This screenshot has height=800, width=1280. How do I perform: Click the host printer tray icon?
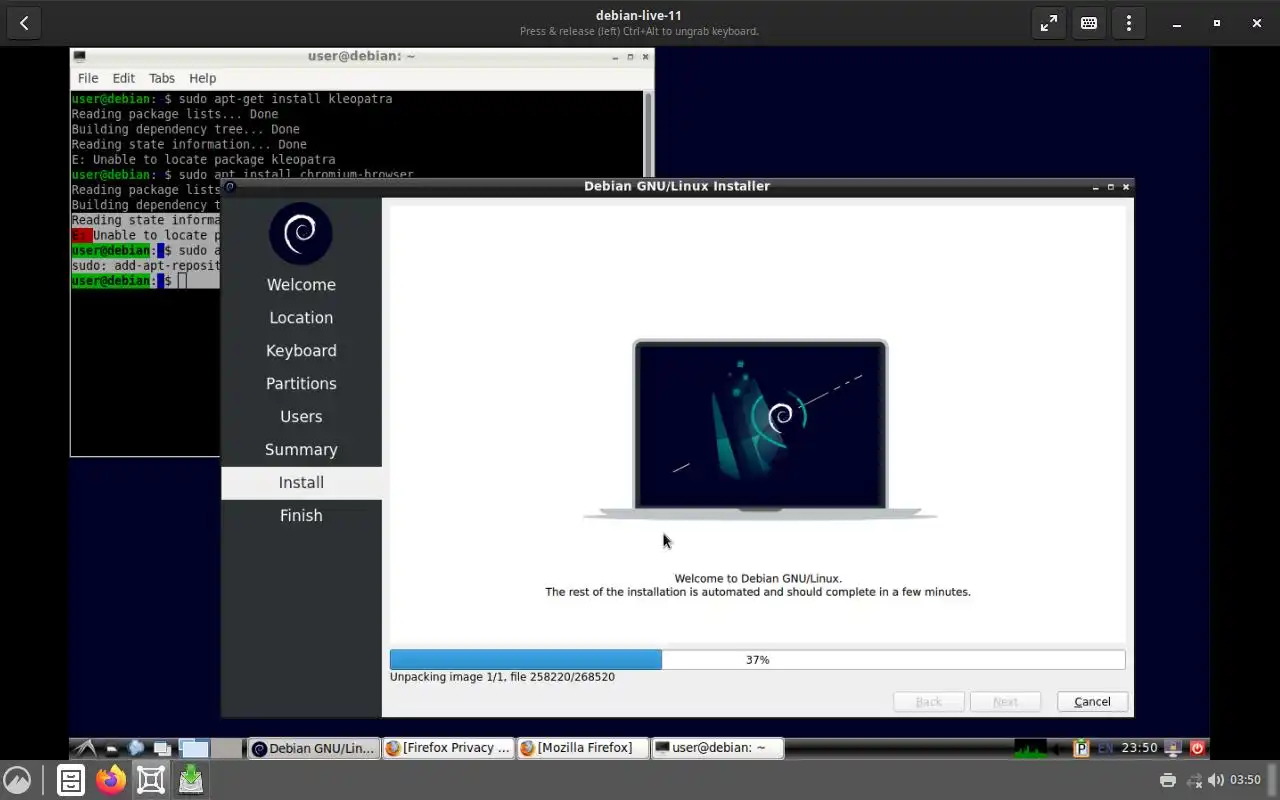click(1168, 780)
